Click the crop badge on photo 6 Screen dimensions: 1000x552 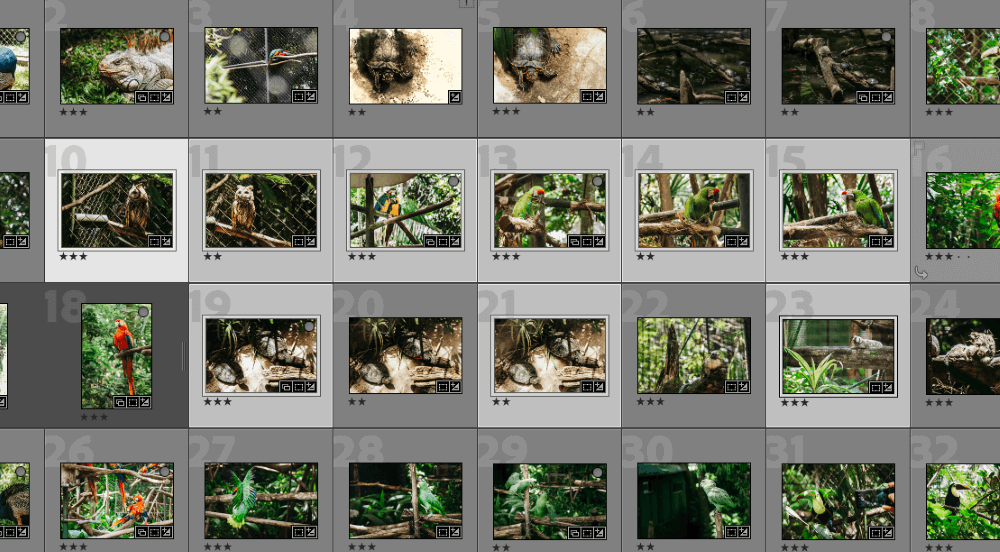point(731,98)
